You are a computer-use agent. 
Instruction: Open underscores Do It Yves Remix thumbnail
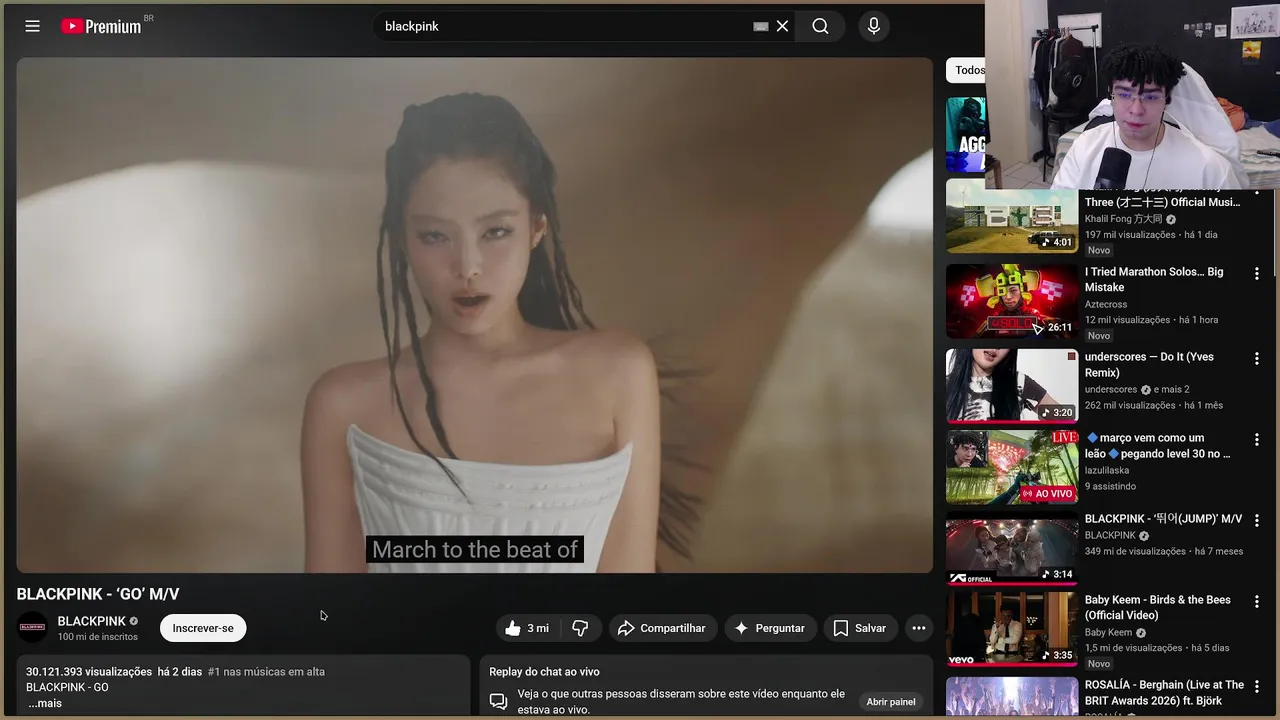(x=1012, y=386)
